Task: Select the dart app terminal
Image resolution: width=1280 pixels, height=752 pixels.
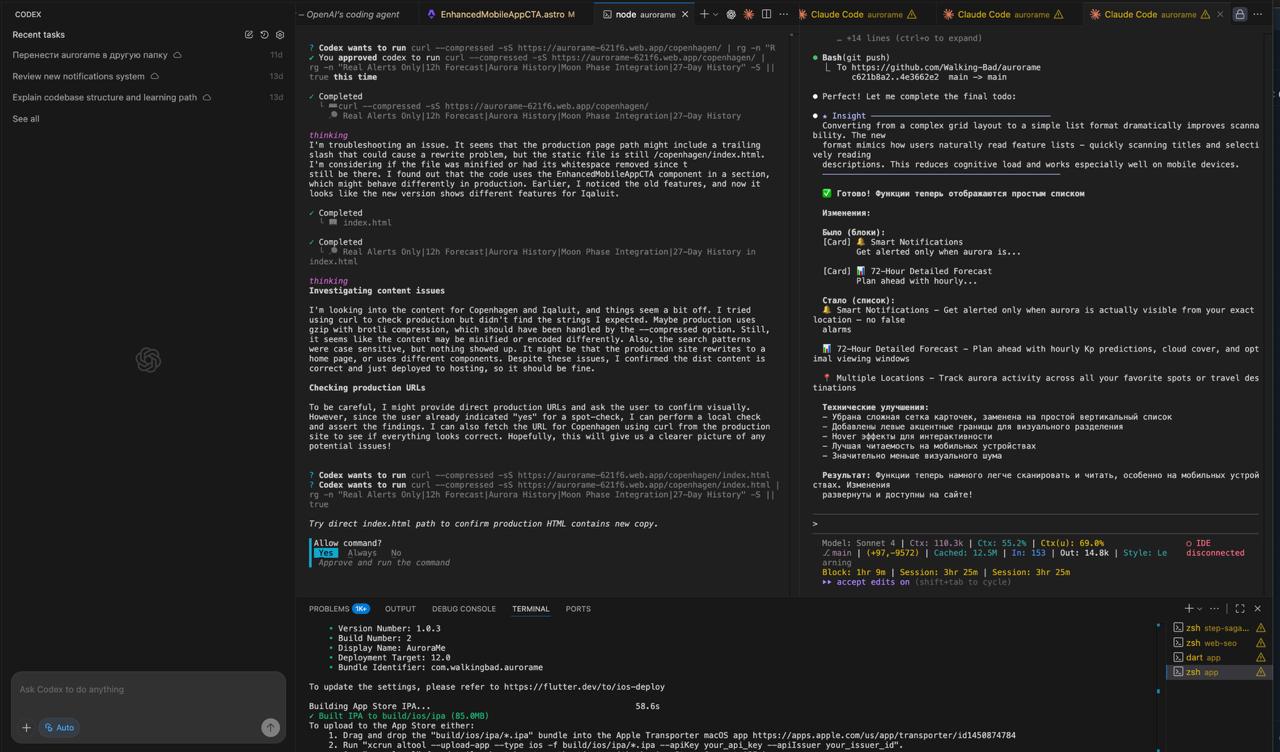Action: click(1219, 658)
